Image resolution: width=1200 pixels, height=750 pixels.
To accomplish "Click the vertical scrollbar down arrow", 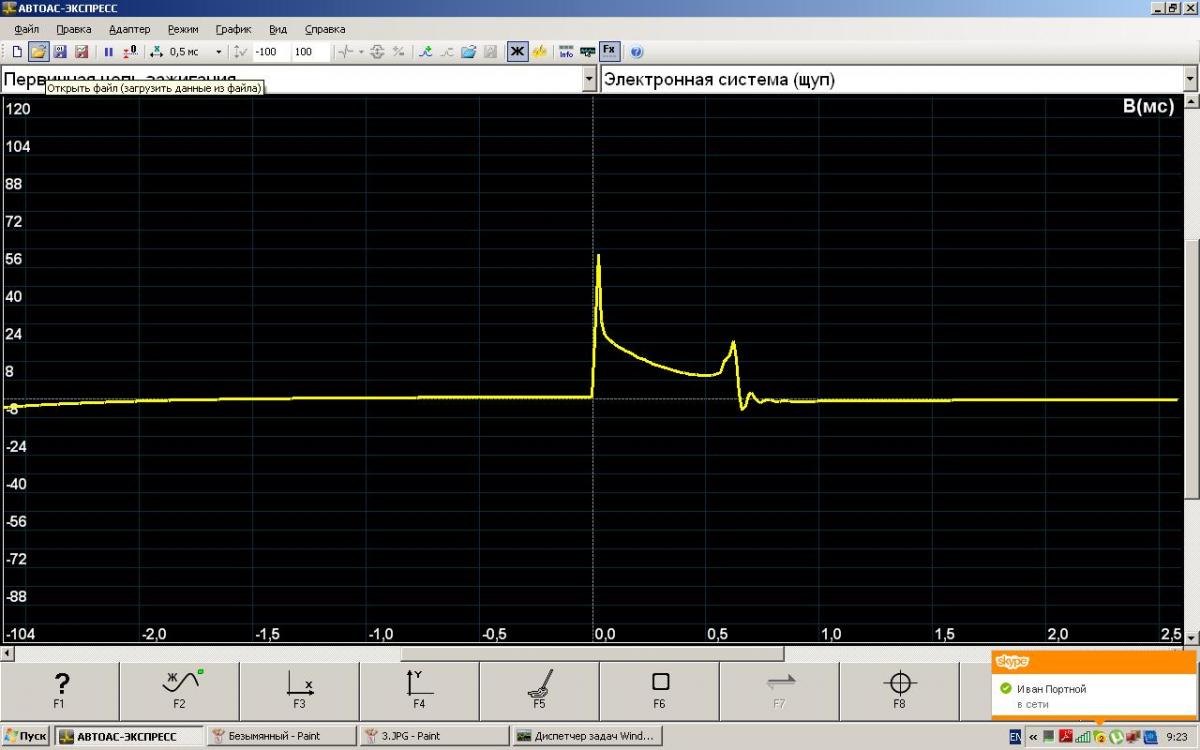I will pyautogui.click(x=1190, y=636).
